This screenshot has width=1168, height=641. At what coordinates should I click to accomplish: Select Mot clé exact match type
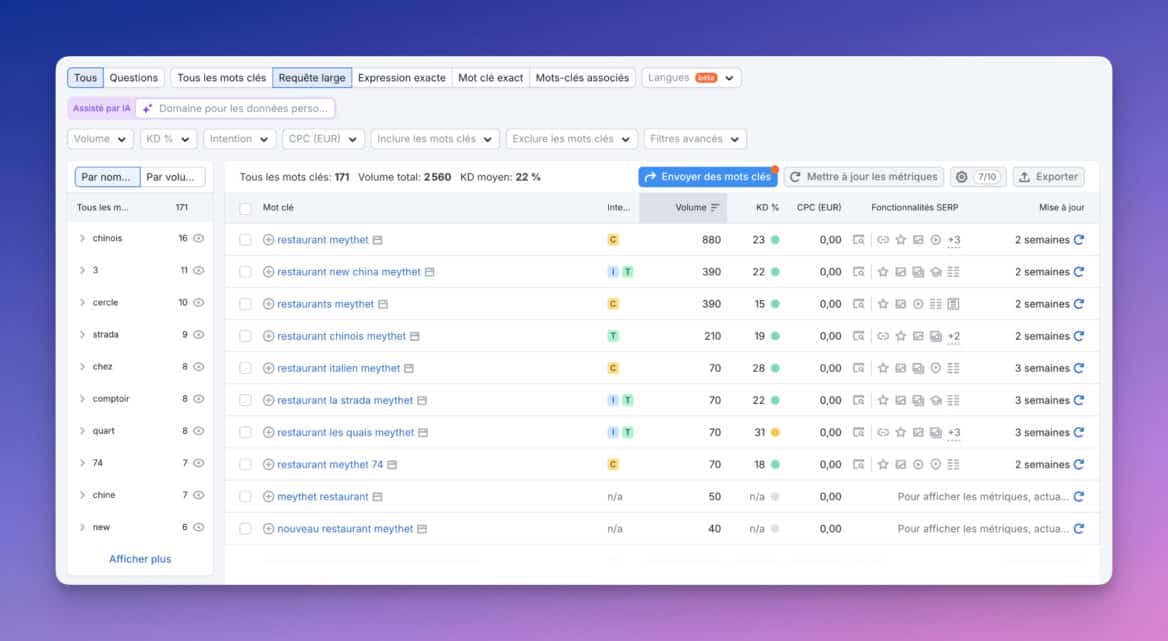pyautogui.click(x=490, y=77)
